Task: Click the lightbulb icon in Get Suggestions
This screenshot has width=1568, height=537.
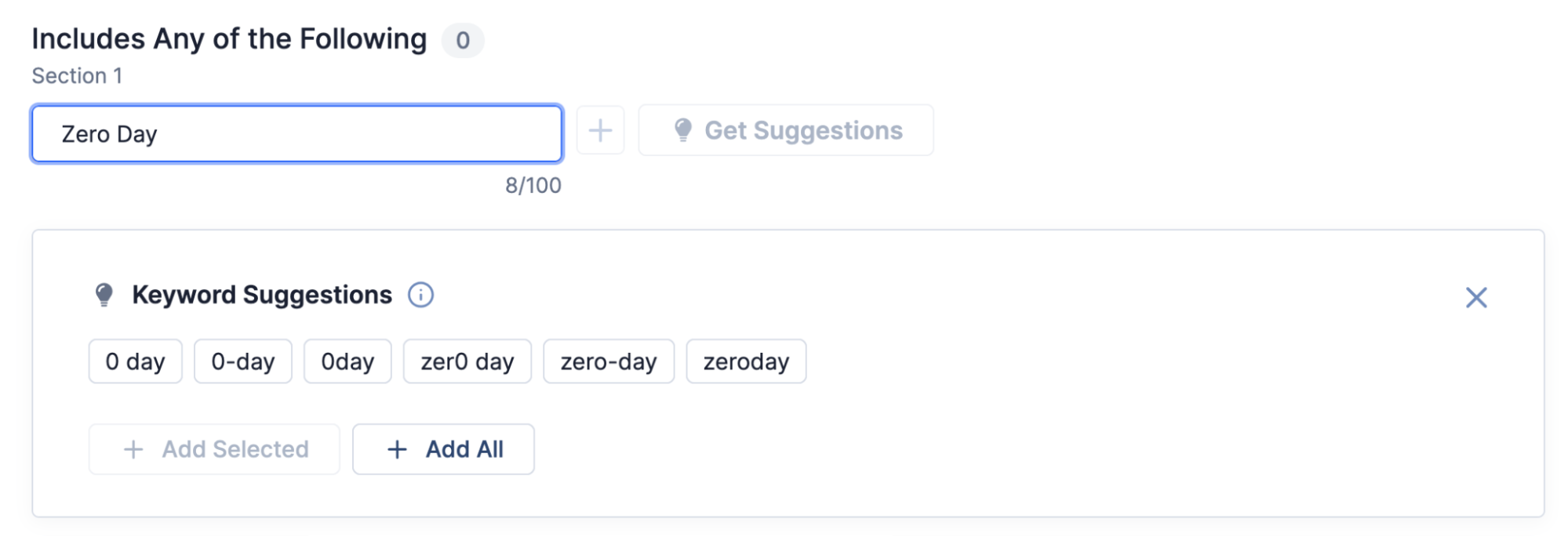Action: 683,130
